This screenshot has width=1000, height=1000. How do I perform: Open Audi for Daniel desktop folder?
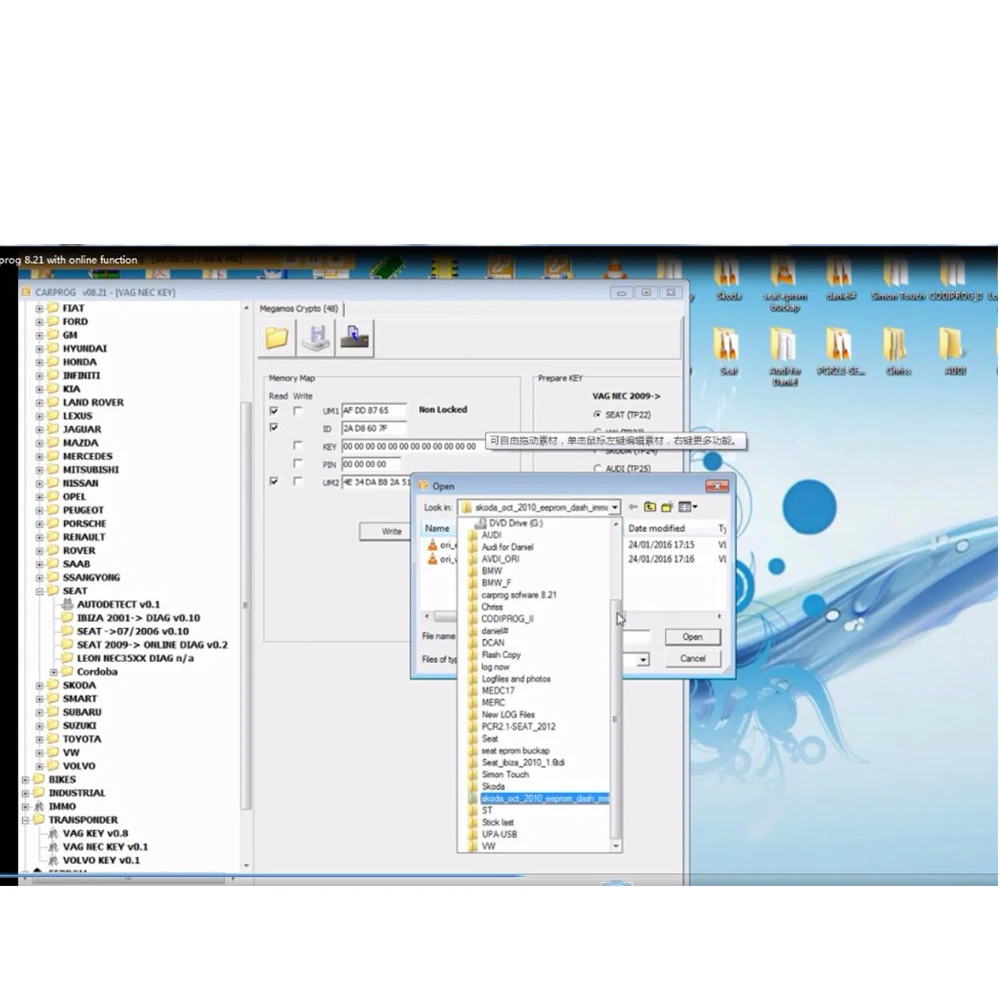784,357
